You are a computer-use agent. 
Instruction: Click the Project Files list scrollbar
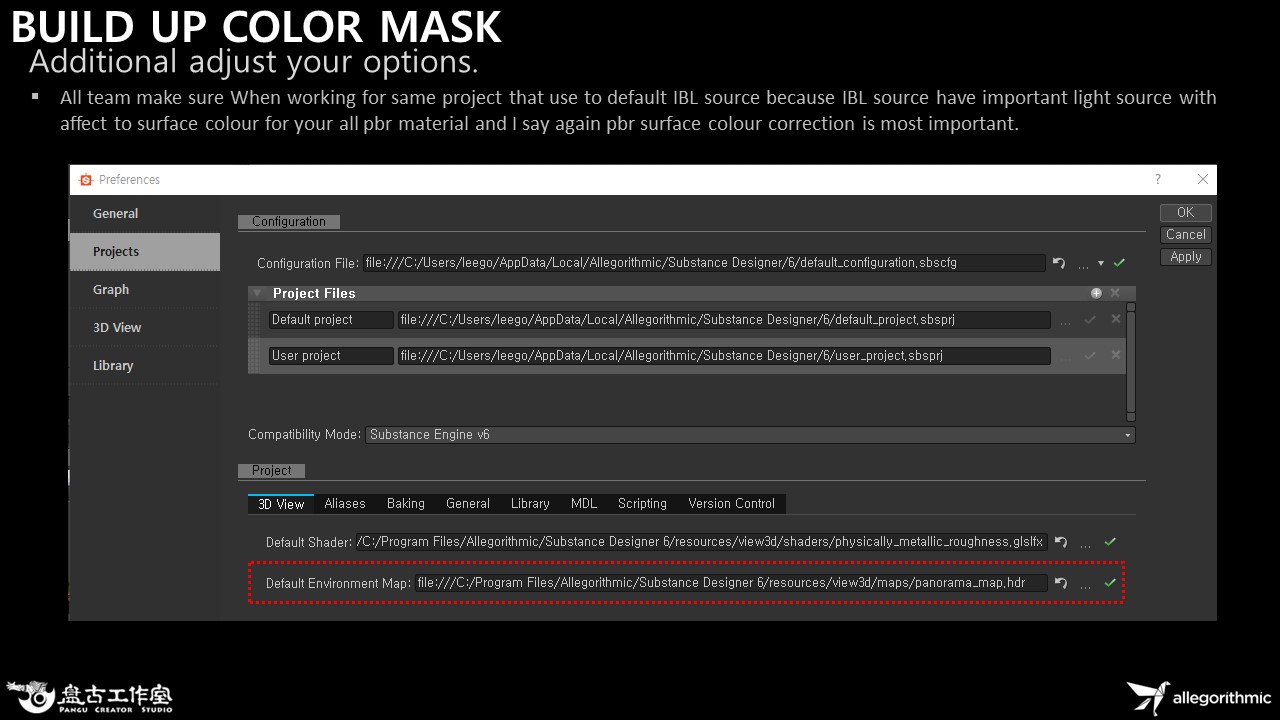click(1131, 362)
